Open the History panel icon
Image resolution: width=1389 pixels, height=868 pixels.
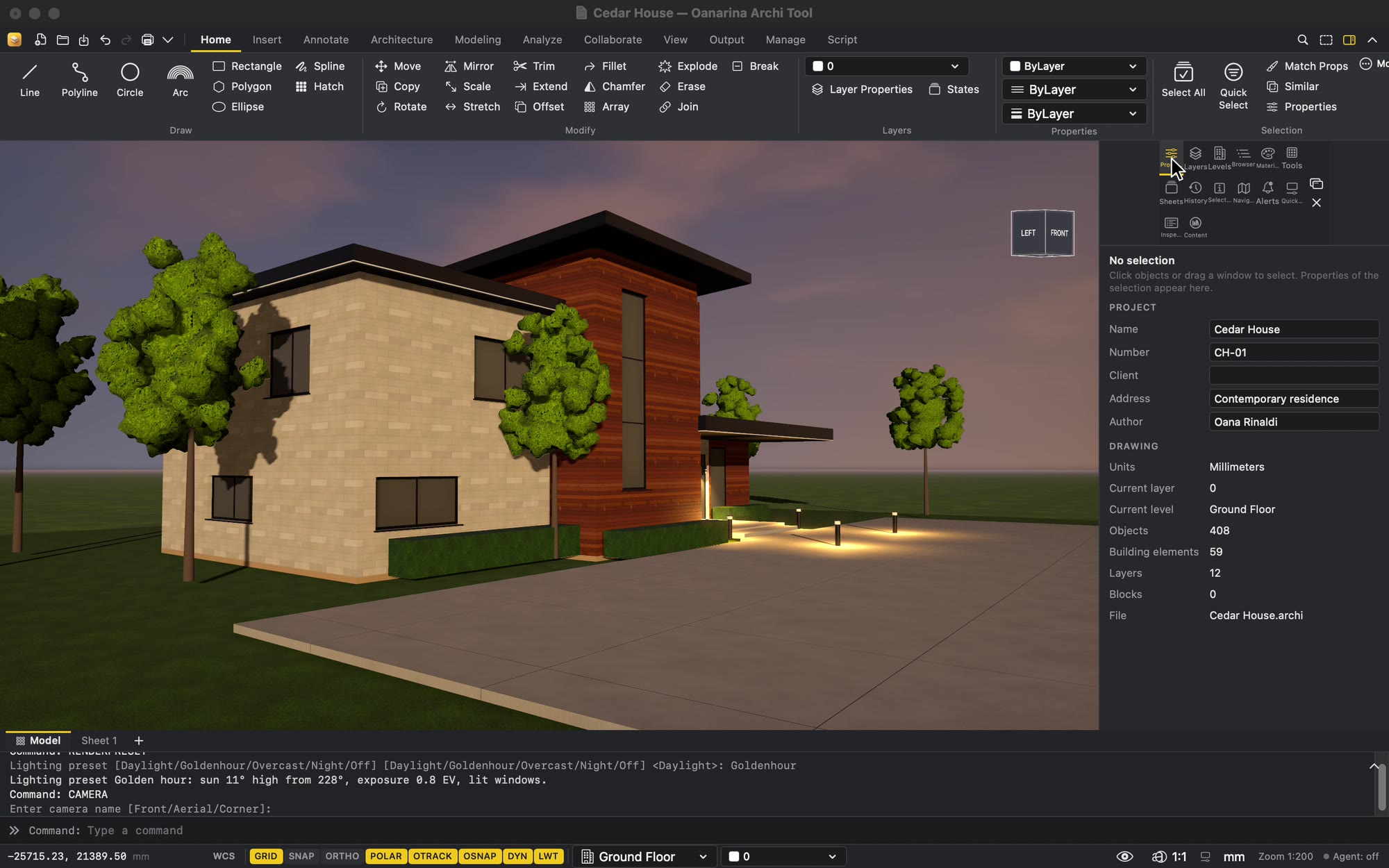coord(1195,192)
